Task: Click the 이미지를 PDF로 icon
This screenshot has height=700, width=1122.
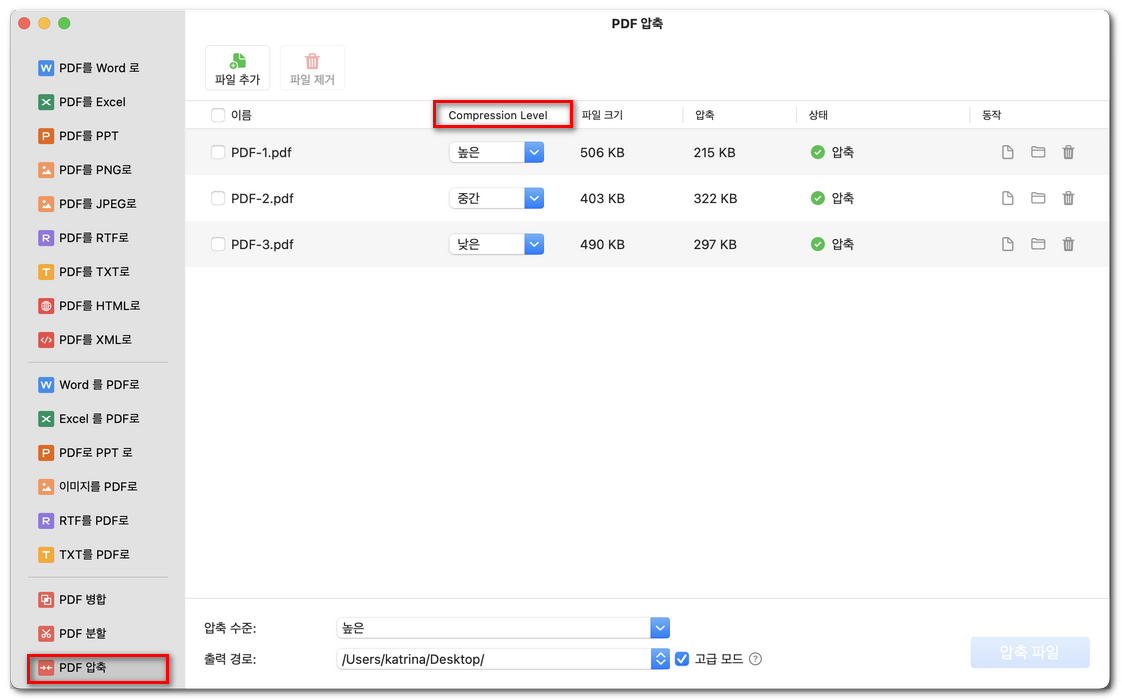Action: click(46, 487)
